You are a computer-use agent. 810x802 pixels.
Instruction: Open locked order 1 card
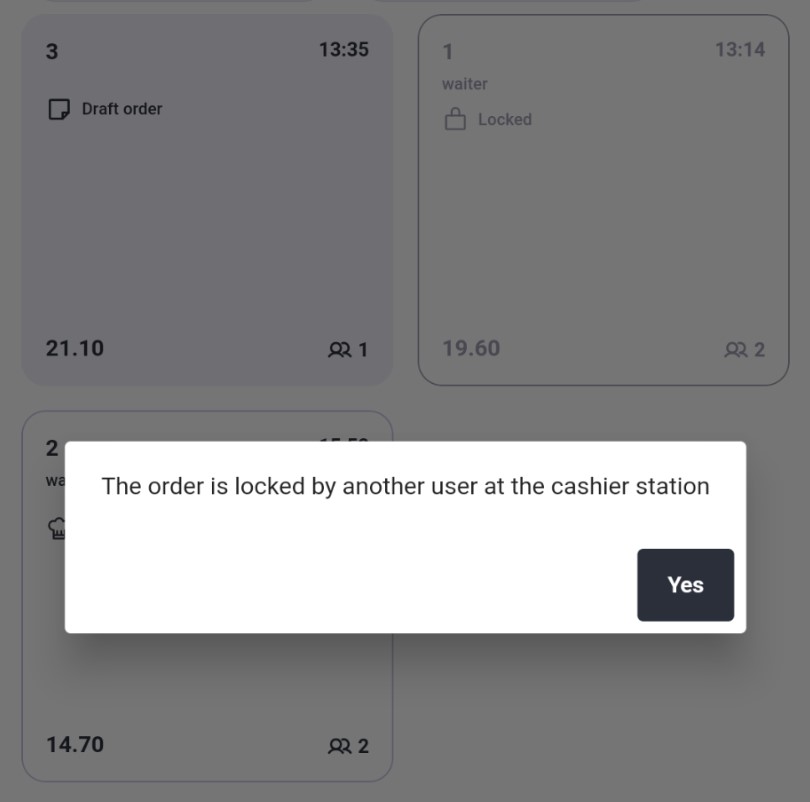pos(603,200)
